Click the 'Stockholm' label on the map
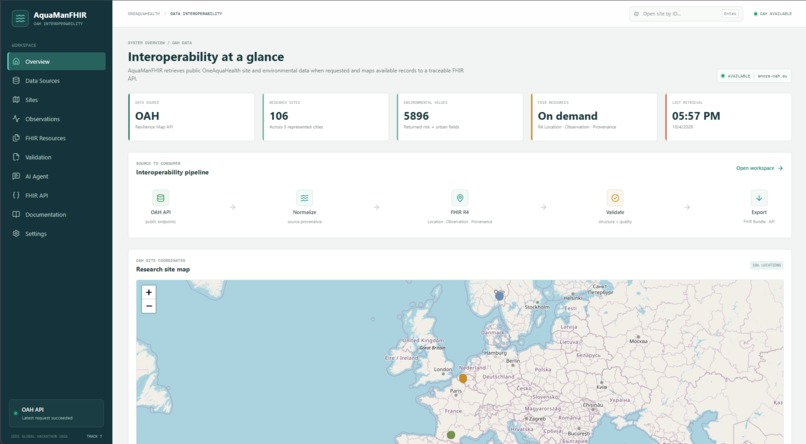Image resolution: width=806 pixels, height=444 pixels. pos(537,307)
